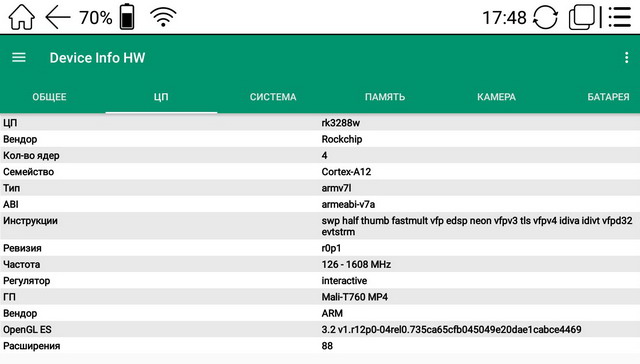Select the Cortex-A12 family value
Viewport: 640px width, 364px height.
coord(346,172)
